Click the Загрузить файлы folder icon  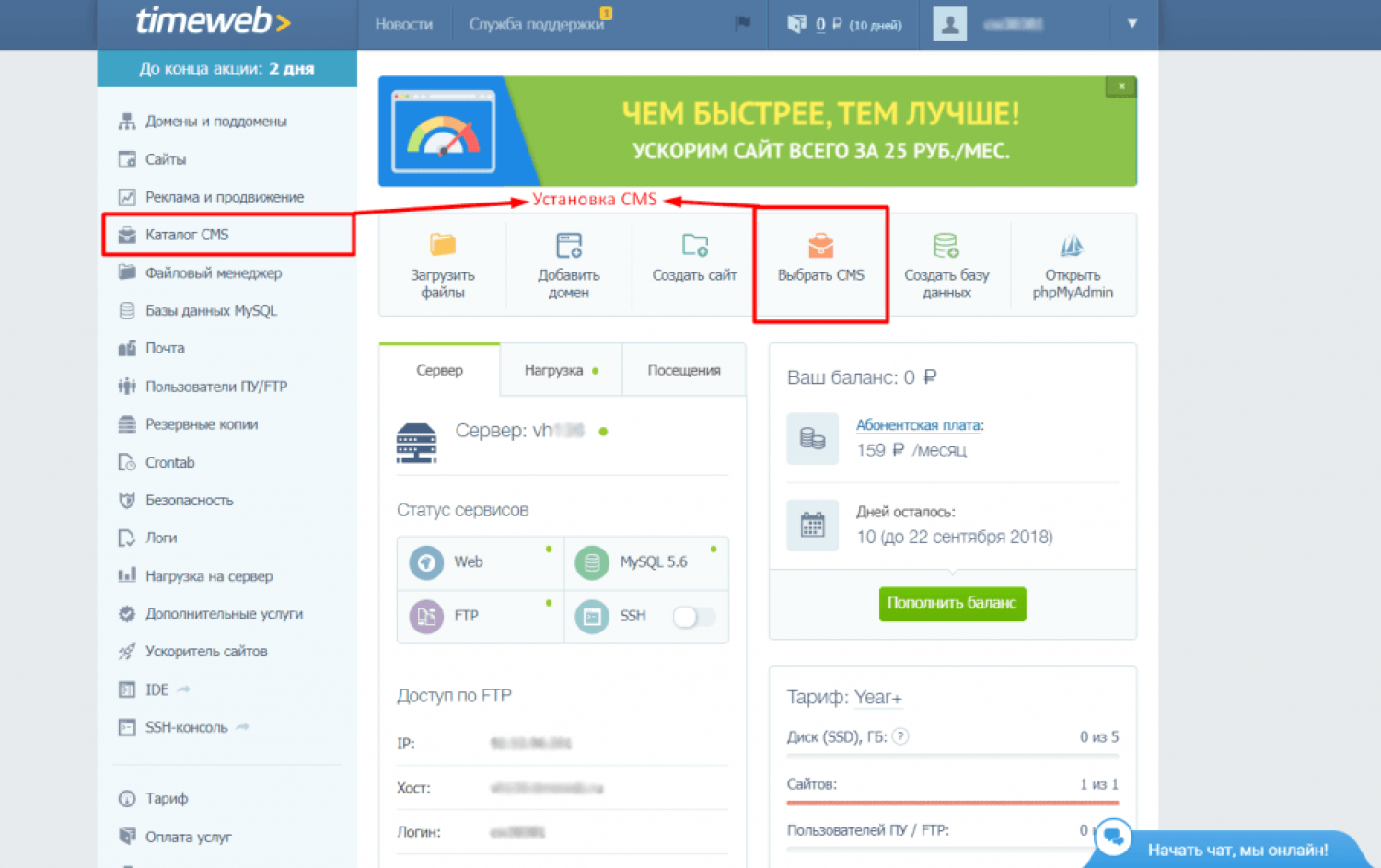click(x=443, y=245)
